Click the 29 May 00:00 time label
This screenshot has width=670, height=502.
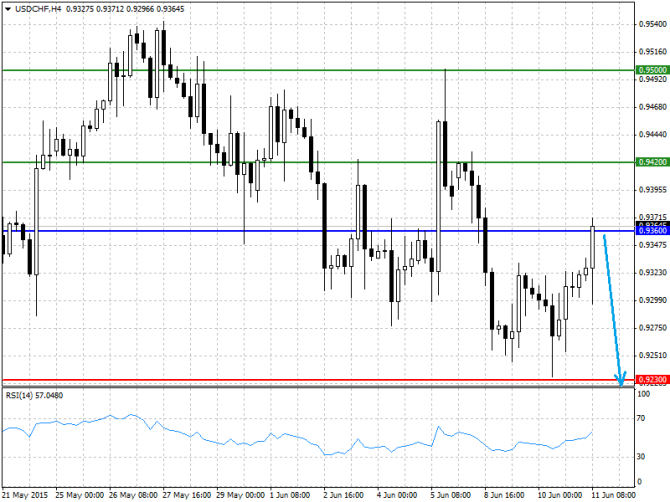click(241, 495)
